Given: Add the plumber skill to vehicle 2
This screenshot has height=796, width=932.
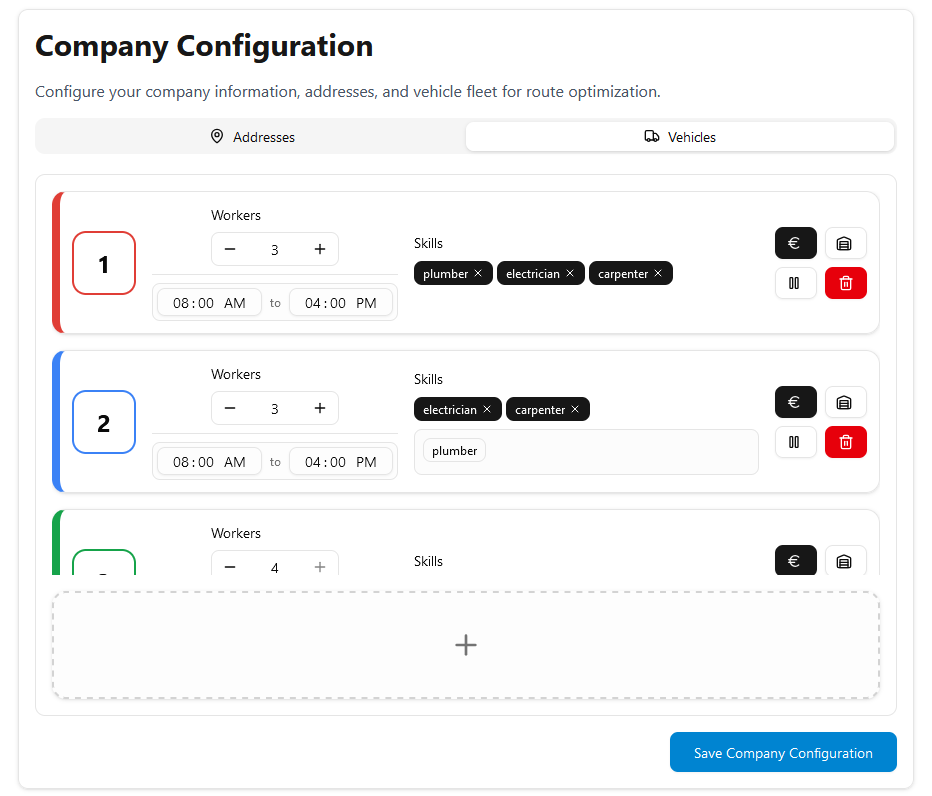Looking at the screenshot, I should click(454, 451).
